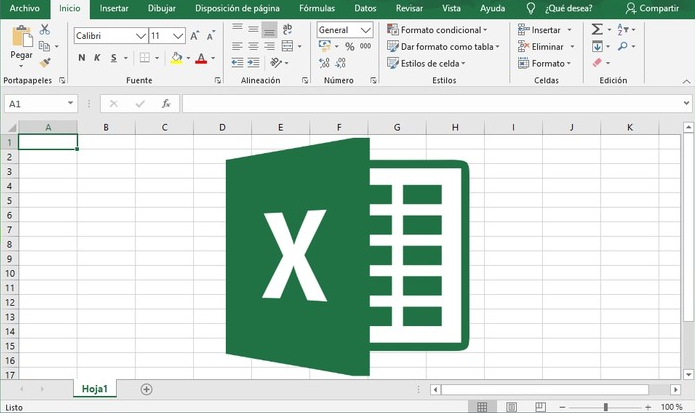Click the Compartir share button
695x413 pixels.
tap(652, 8)
